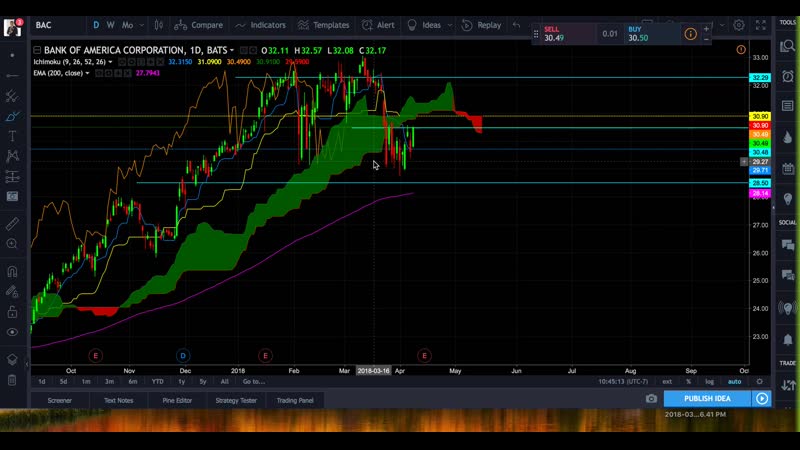Image resolution: width=800 pixels, height=450 pixels.
Task: Start bar Replay mode
Action: pyautogui.click(x=481, y=25)
